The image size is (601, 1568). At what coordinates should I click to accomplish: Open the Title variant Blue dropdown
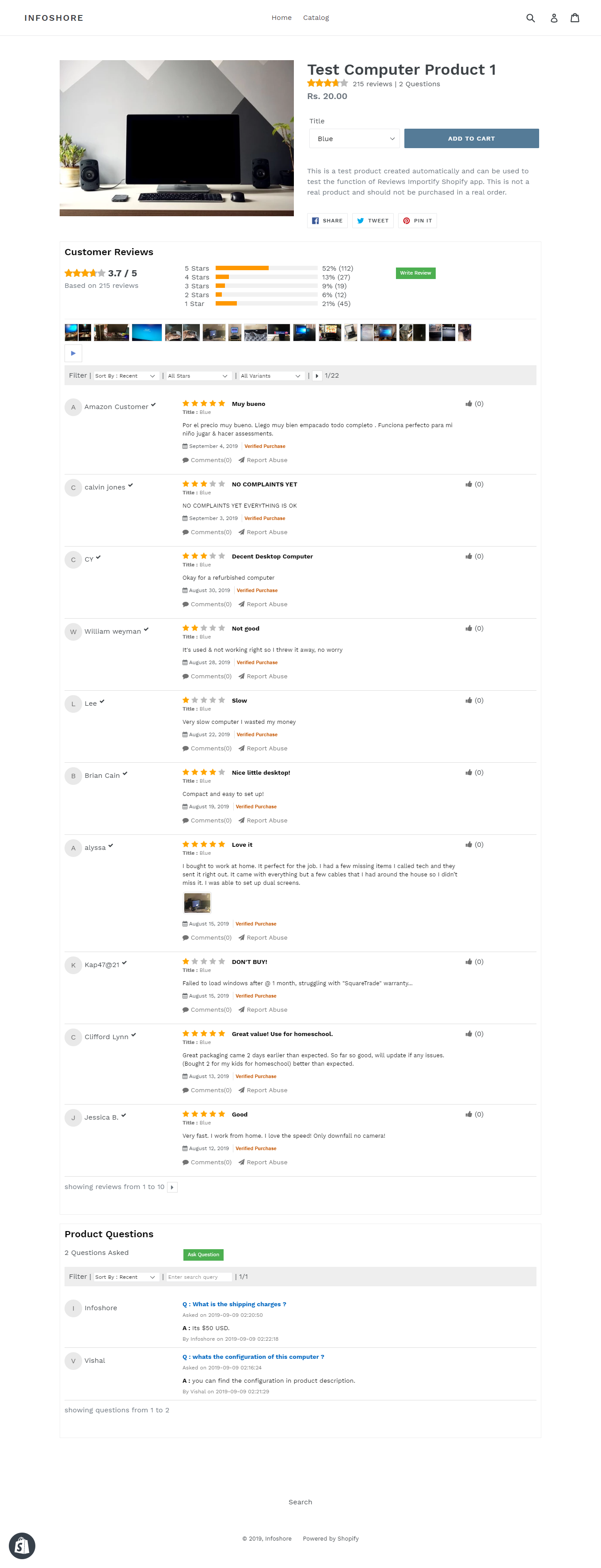pos(355,139)
